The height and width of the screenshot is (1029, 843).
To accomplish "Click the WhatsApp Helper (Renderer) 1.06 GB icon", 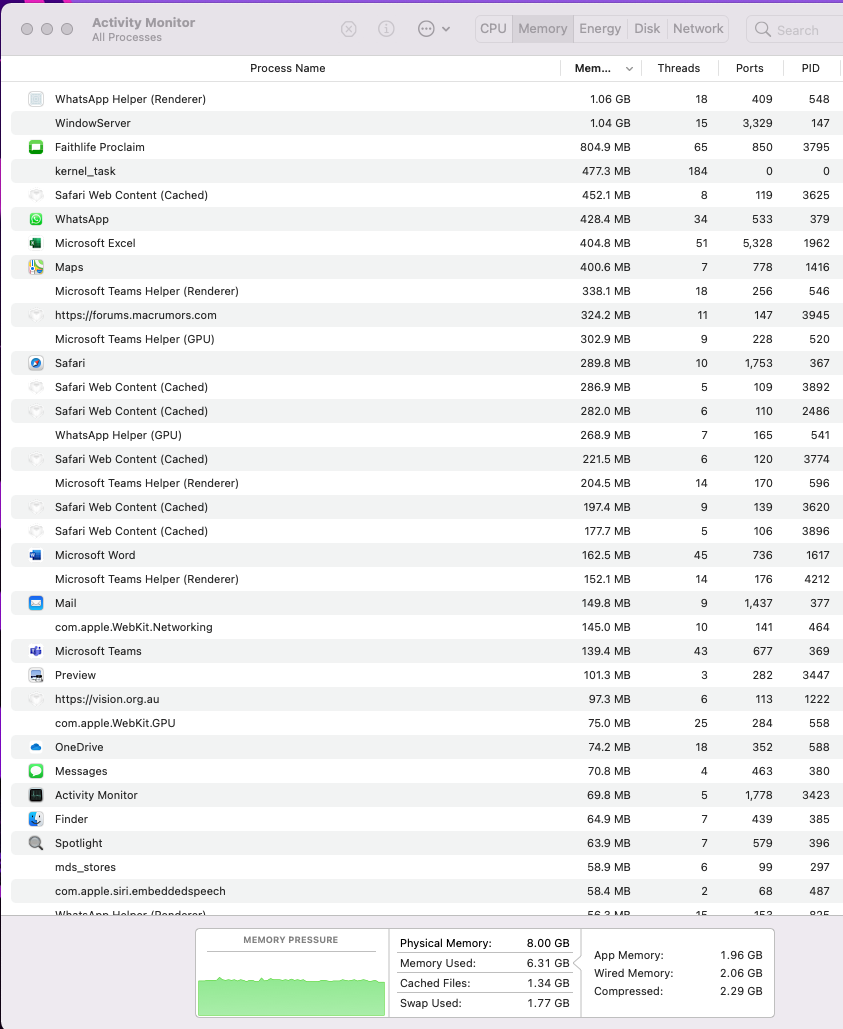I will pos(36,99).
